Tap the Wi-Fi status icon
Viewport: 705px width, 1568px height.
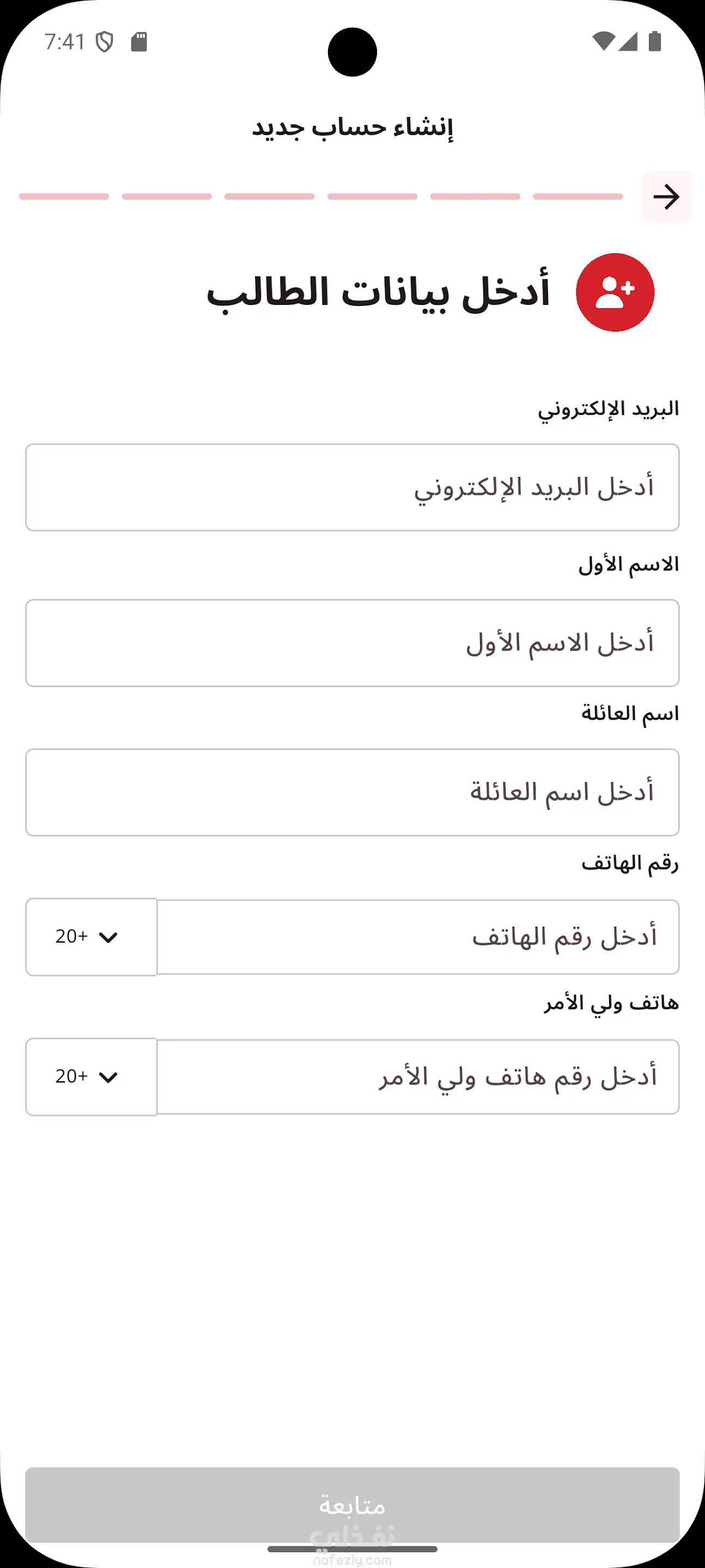603,41
